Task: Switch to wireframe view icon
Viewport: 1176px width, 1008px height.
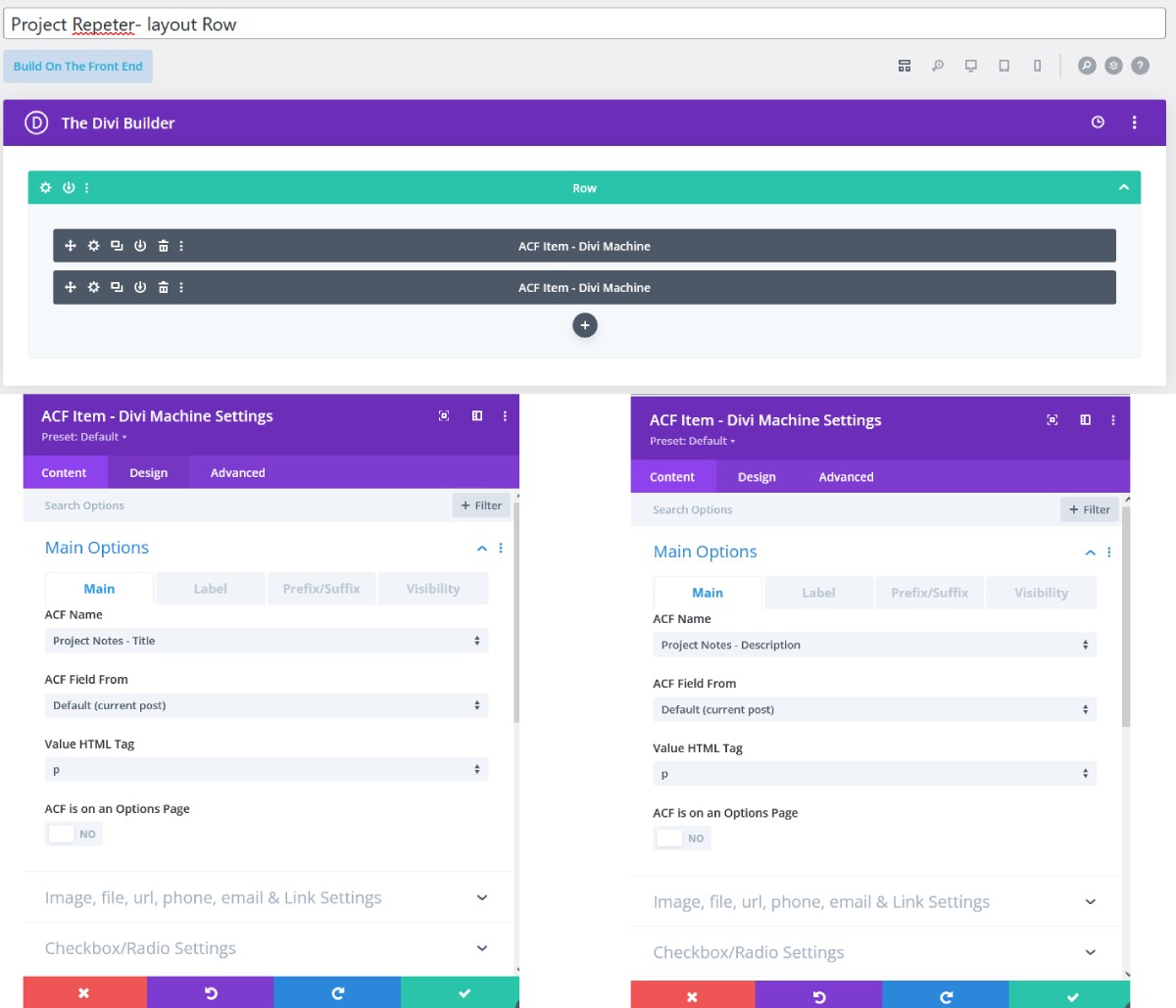Action: [905, 66]
